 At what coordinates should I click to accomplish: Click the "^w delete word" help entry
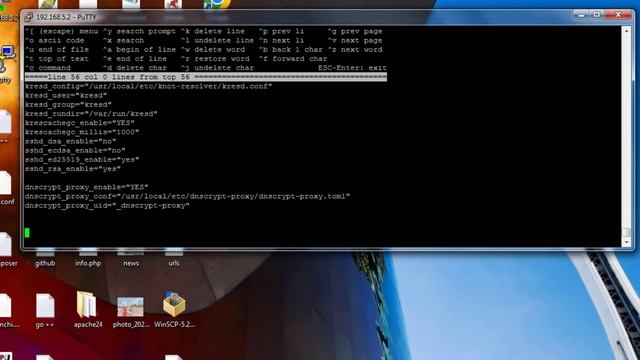tap(213, 49)
